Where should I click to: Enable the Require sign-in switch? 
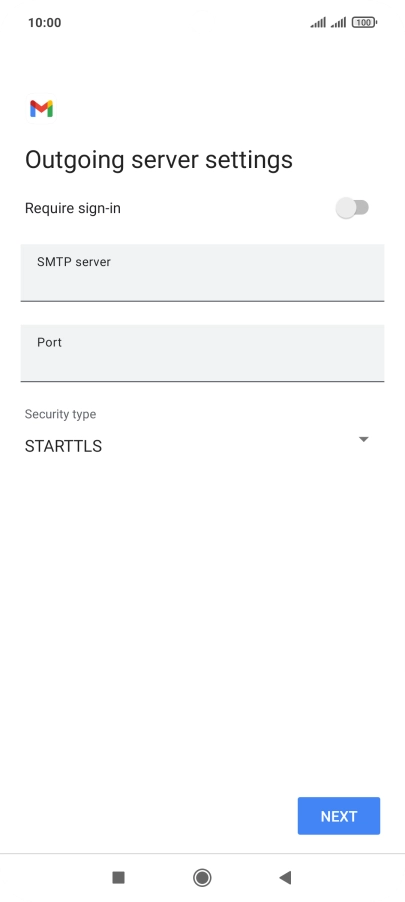tap(352, 208)
